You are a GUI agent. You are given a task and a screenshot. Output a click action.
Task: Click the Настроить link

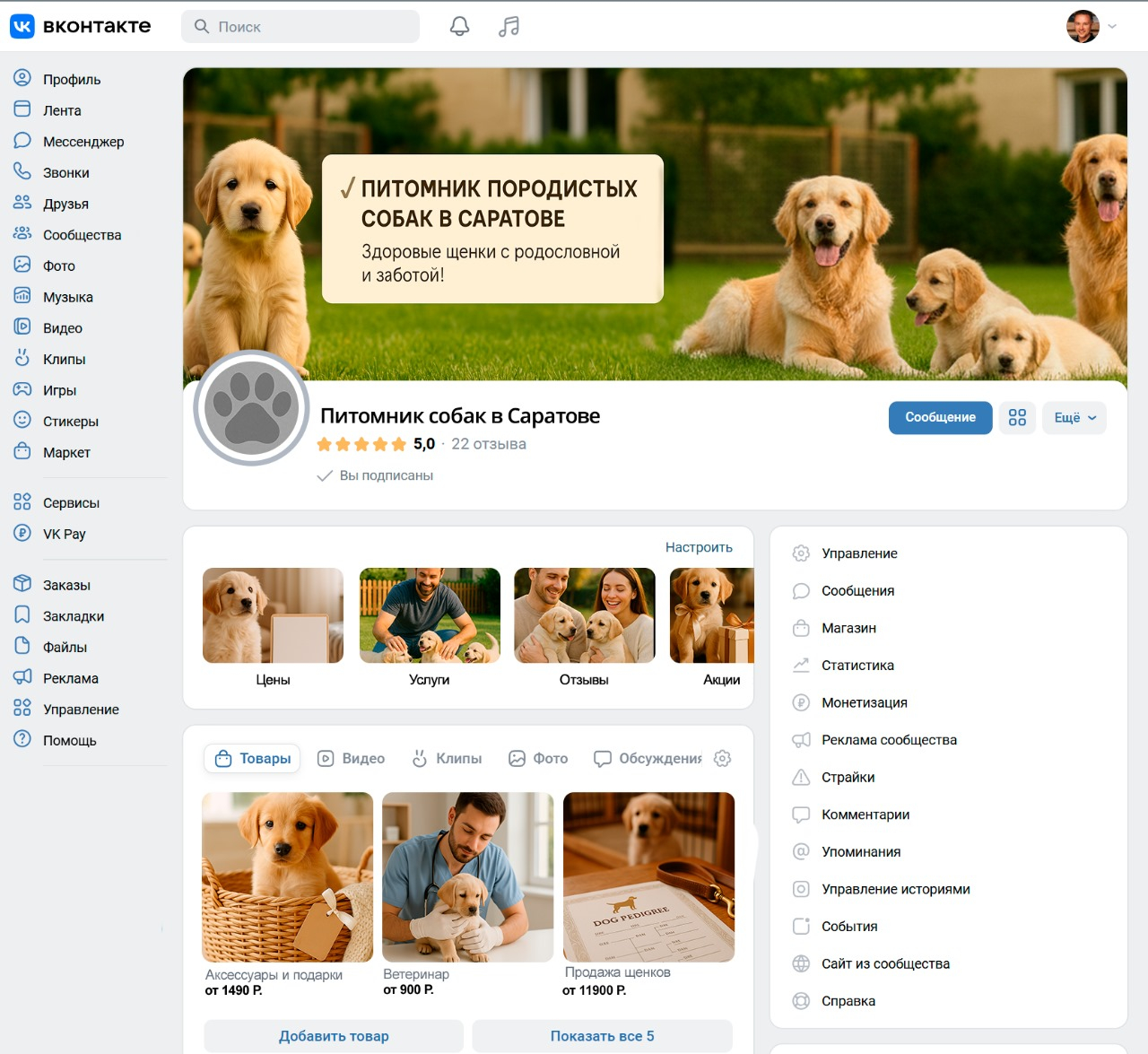(x=699, y=547)
